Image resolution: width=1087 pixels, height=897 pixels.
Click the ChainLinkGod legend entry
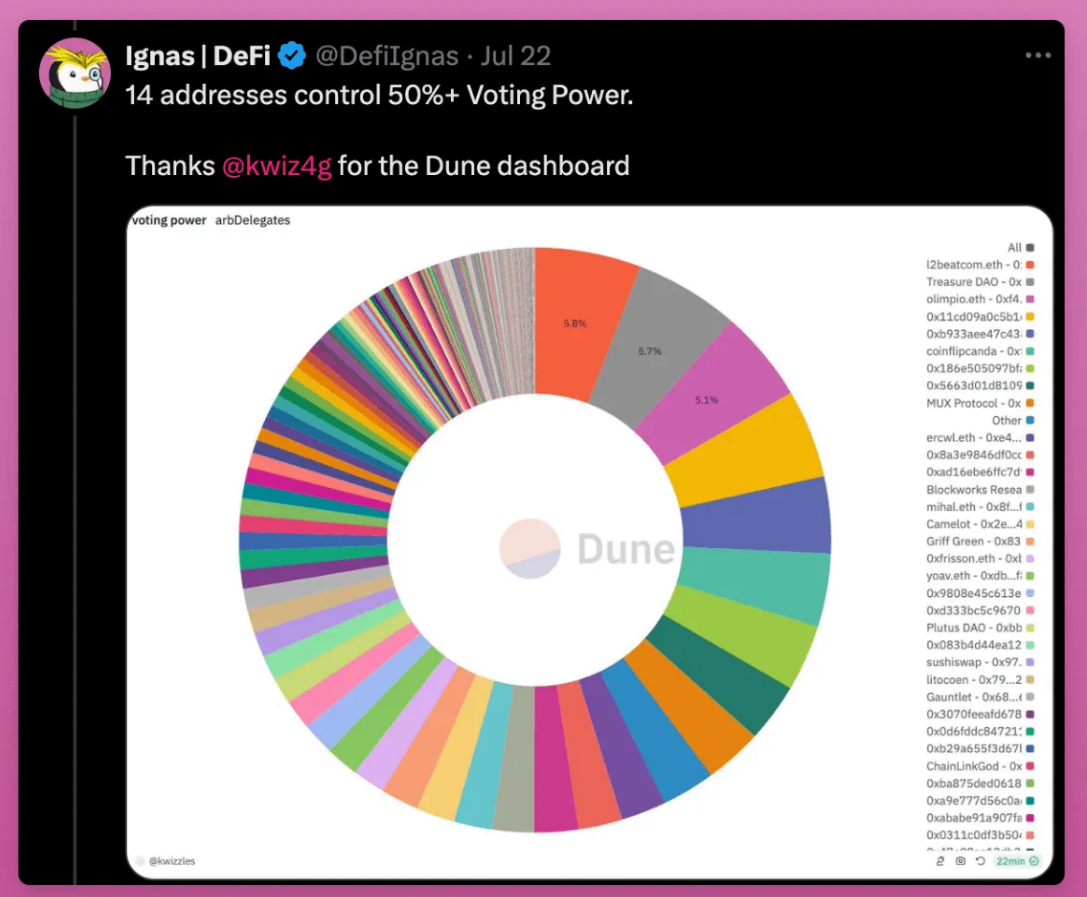click(980, 766)
